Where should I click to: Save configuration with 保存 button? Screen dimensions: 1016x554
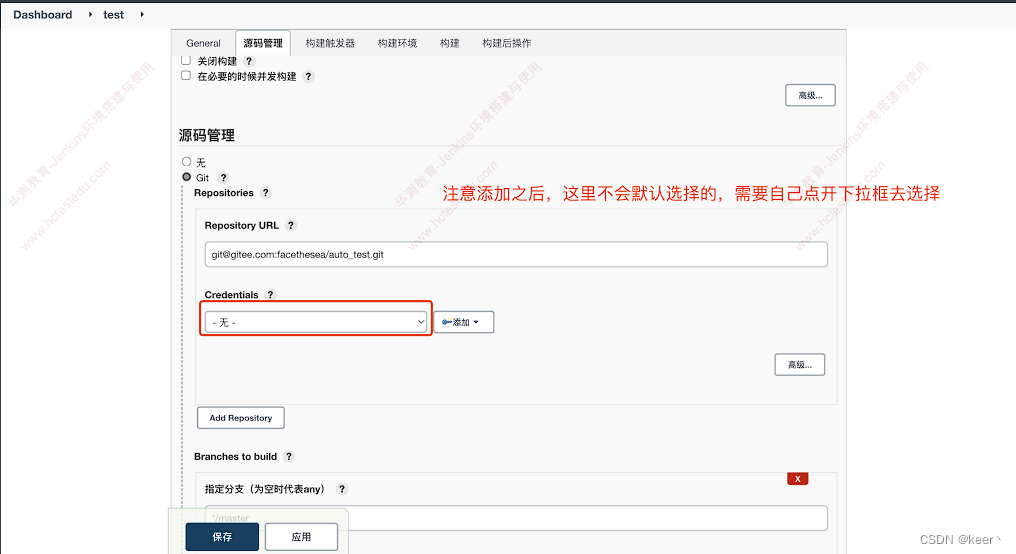click(x=222, y=537)
